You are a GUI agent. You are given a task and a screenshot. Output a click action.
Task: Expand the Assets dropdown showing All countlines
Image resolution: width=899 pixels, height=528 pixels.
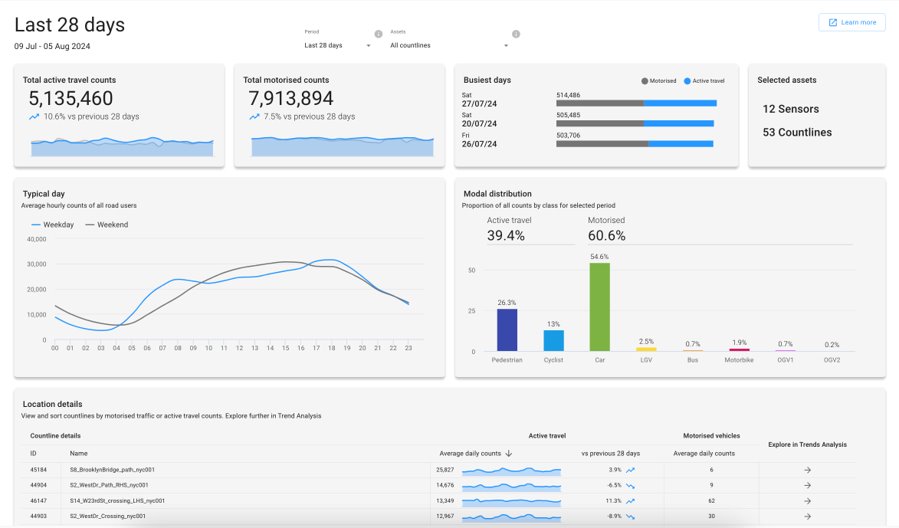pos(449,45)
